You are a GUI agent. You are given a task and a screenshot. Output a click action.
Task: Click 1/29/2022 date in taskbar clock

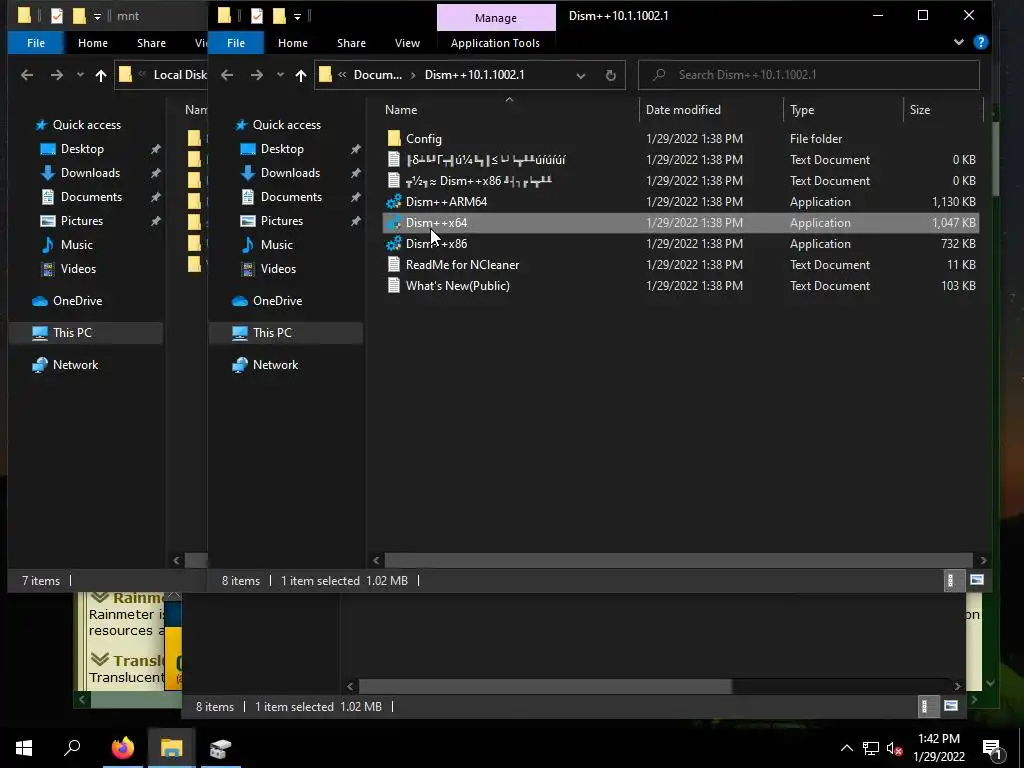(938, 757)
